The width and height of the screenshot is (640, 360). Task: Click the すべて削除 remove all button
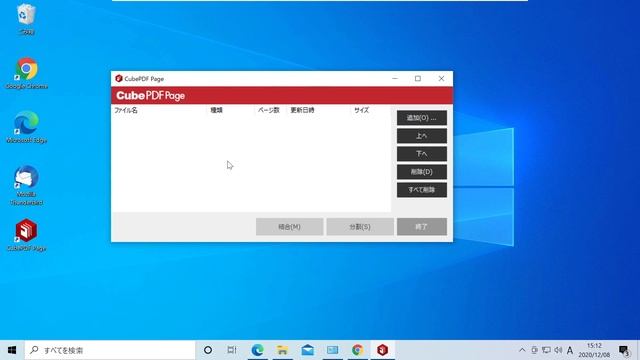point(422,190)
